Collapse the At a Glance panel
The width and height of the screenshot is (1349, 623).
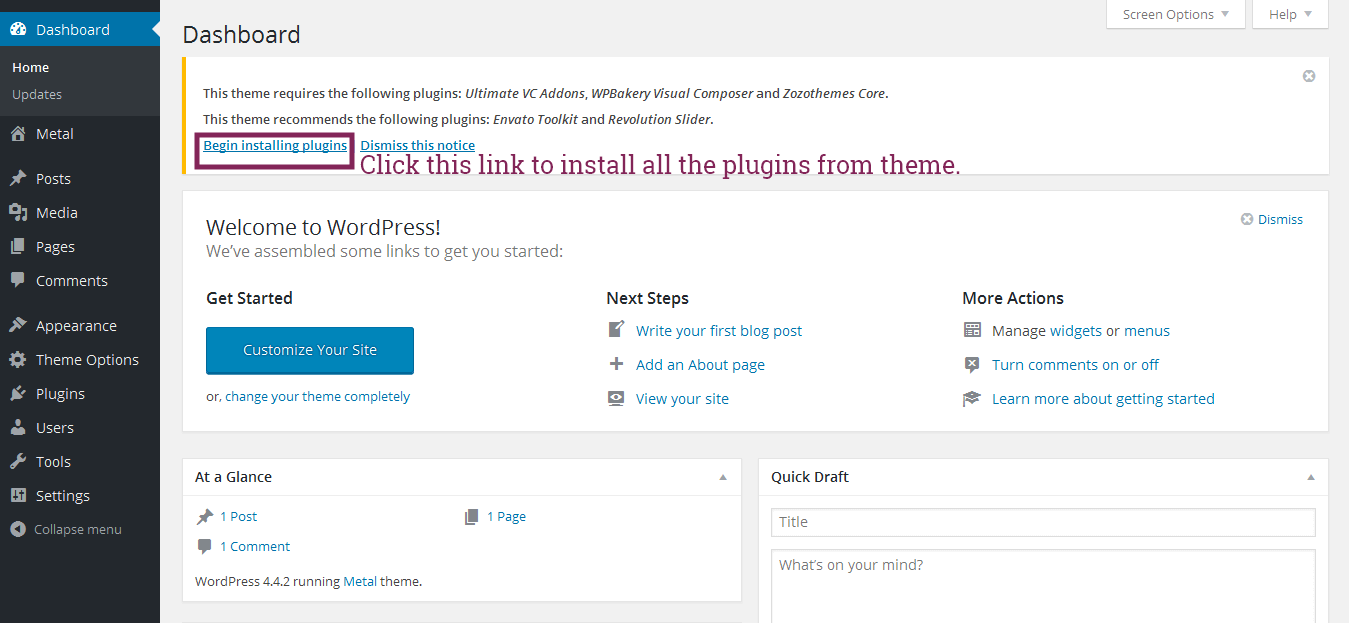723,478
